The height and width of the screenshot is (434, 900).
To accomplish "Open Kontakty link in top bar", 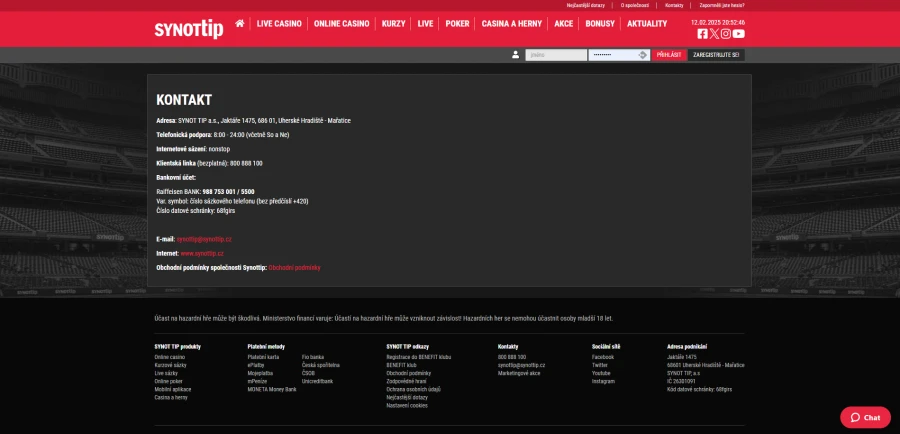I will click(674, 5).
